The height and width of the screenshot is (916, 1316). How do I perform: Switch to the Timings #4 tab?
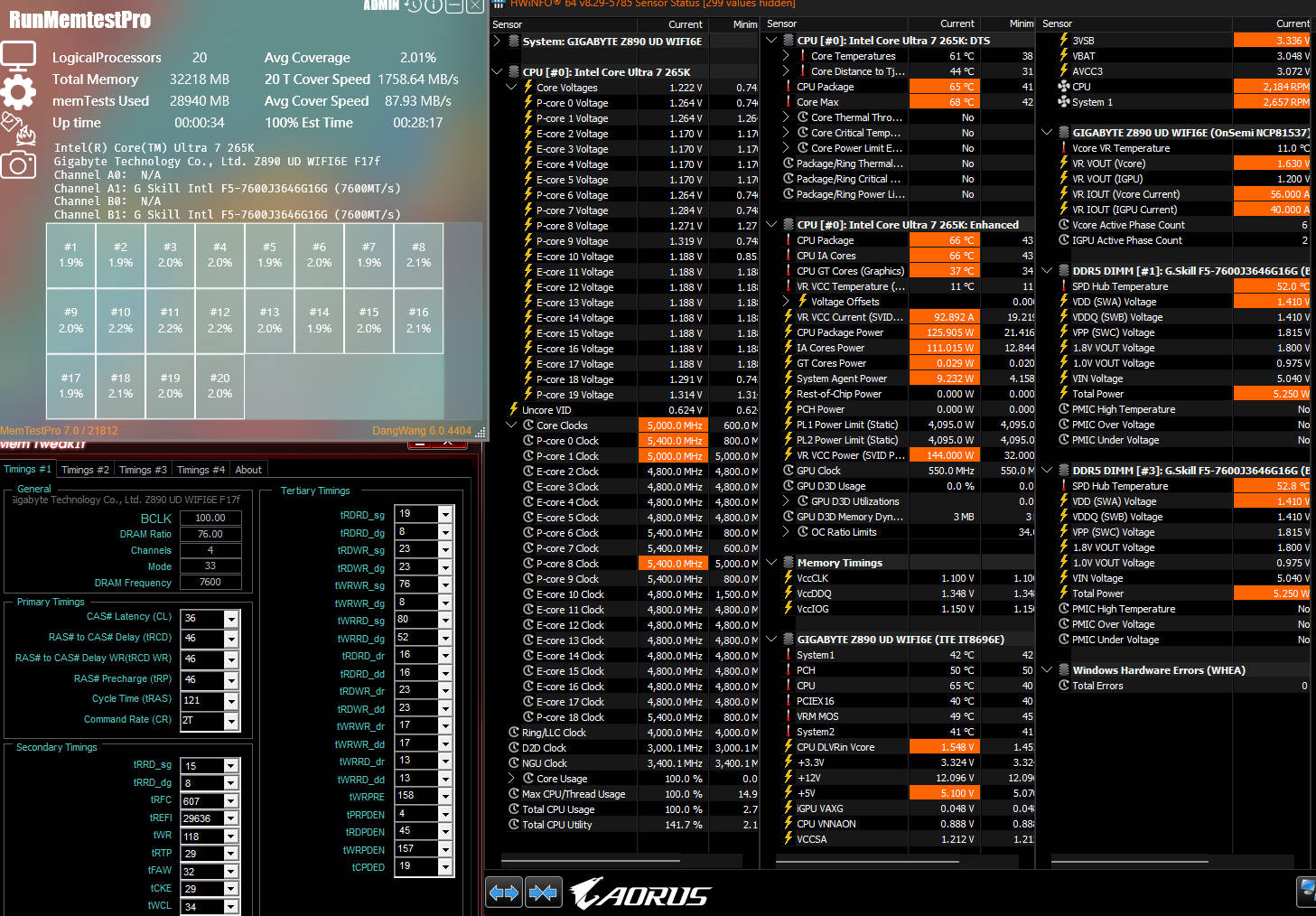[201, 470]
